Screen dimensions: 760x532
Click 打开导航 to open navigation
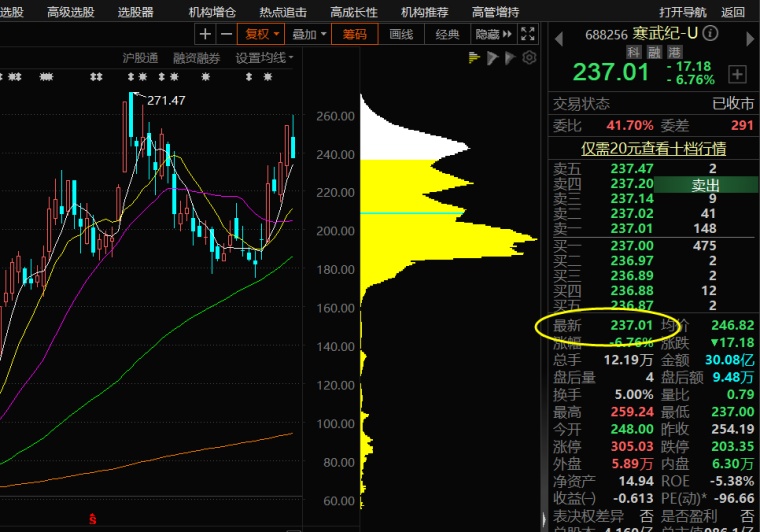click(x=683, y=12)
